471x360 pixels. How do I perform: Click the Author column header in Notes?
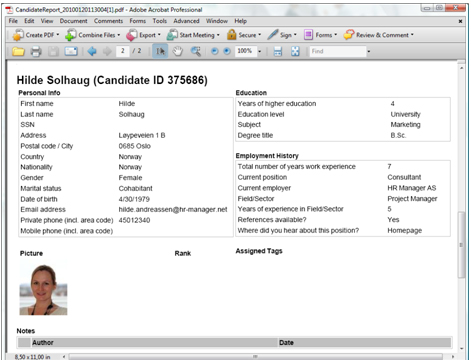click(x=43, y=342)
